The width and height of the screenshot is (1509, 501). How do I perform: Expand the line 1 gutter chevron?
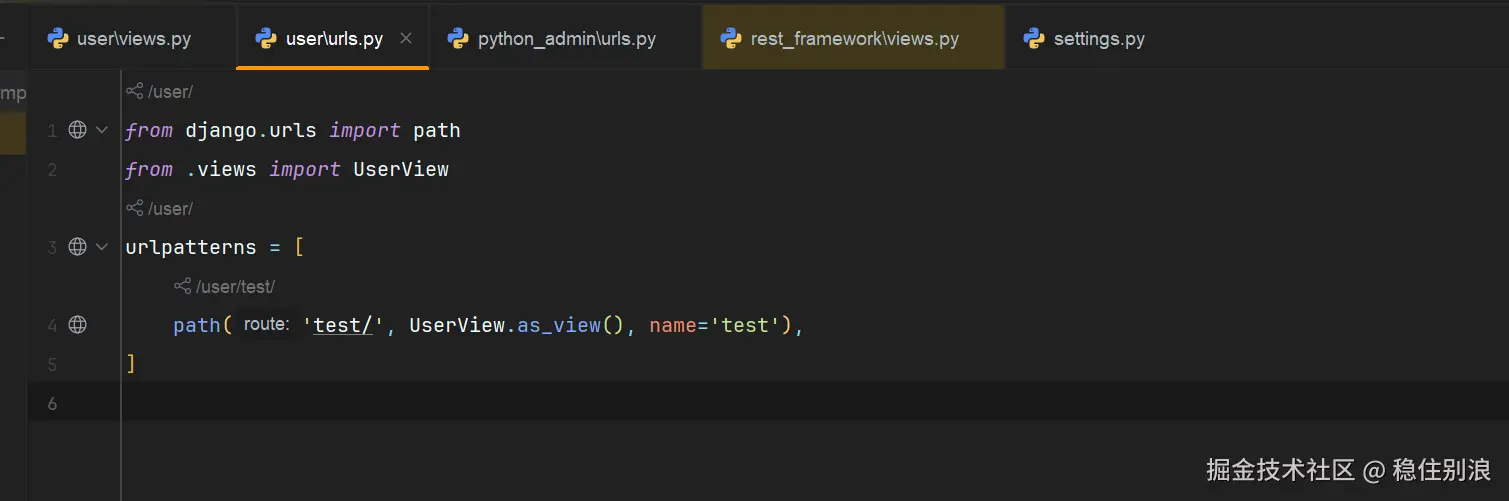click(102, 130)
